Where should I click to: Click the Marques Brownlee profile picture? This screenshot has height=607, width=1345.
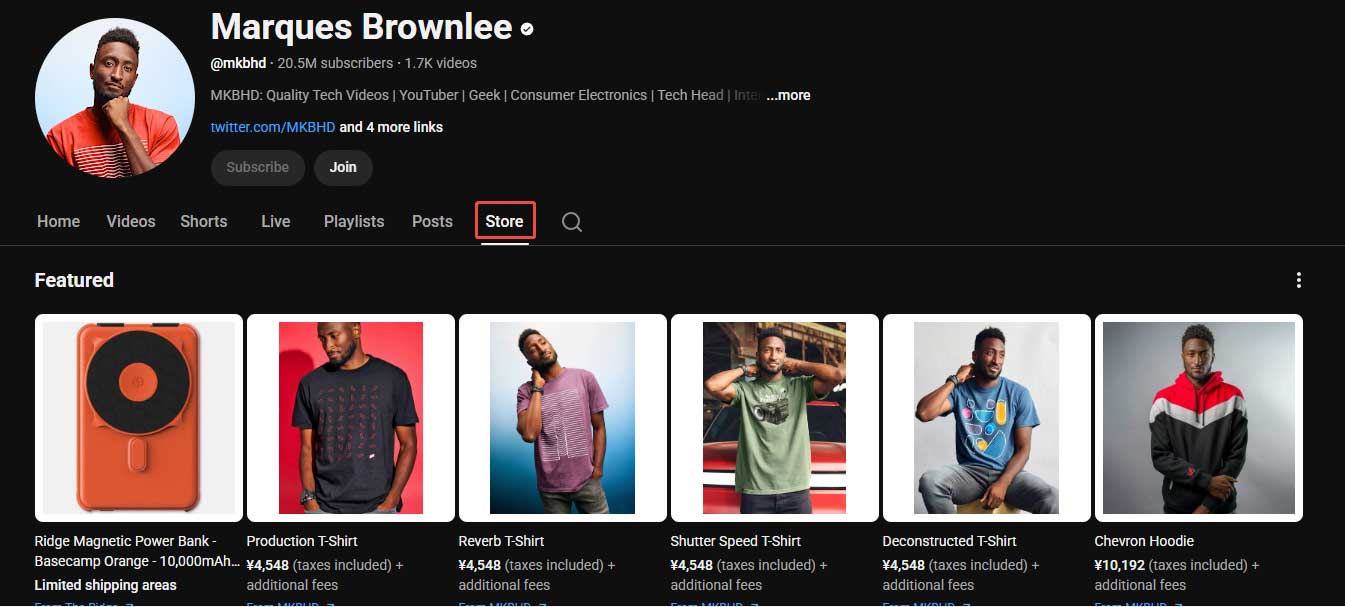(x=115, y=96)
